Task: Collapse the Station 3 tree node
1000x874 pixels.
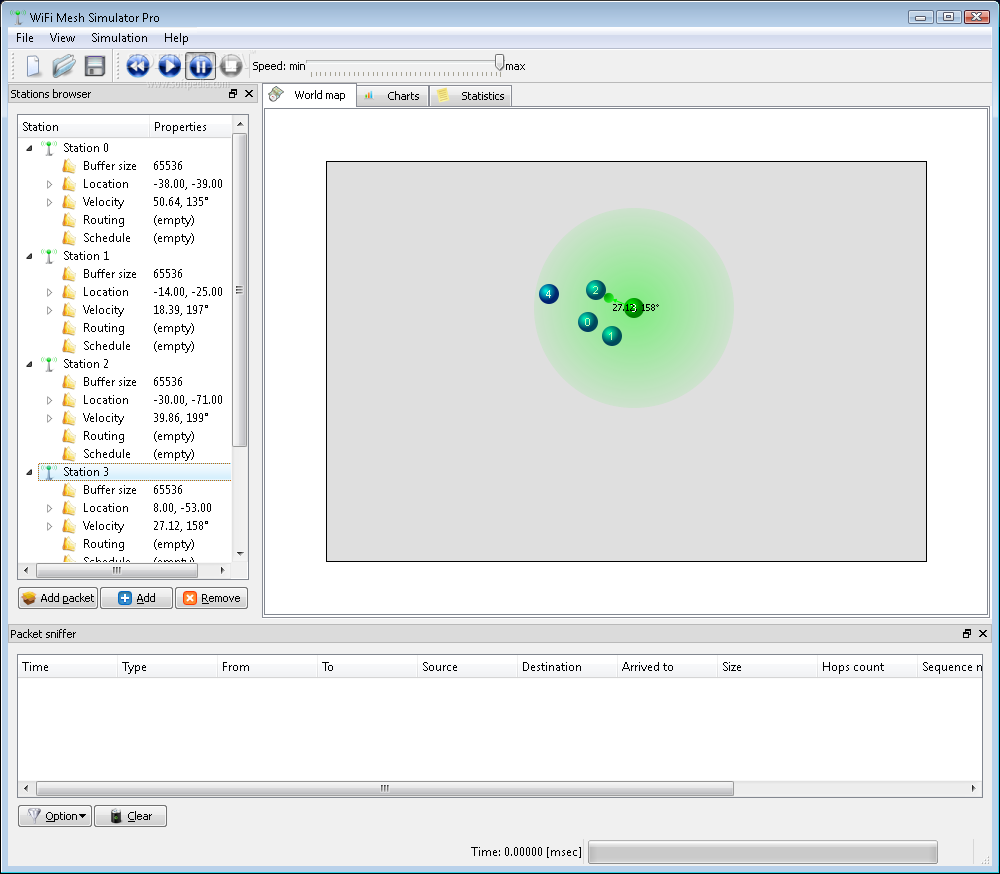Action: [x=29, y=472]
